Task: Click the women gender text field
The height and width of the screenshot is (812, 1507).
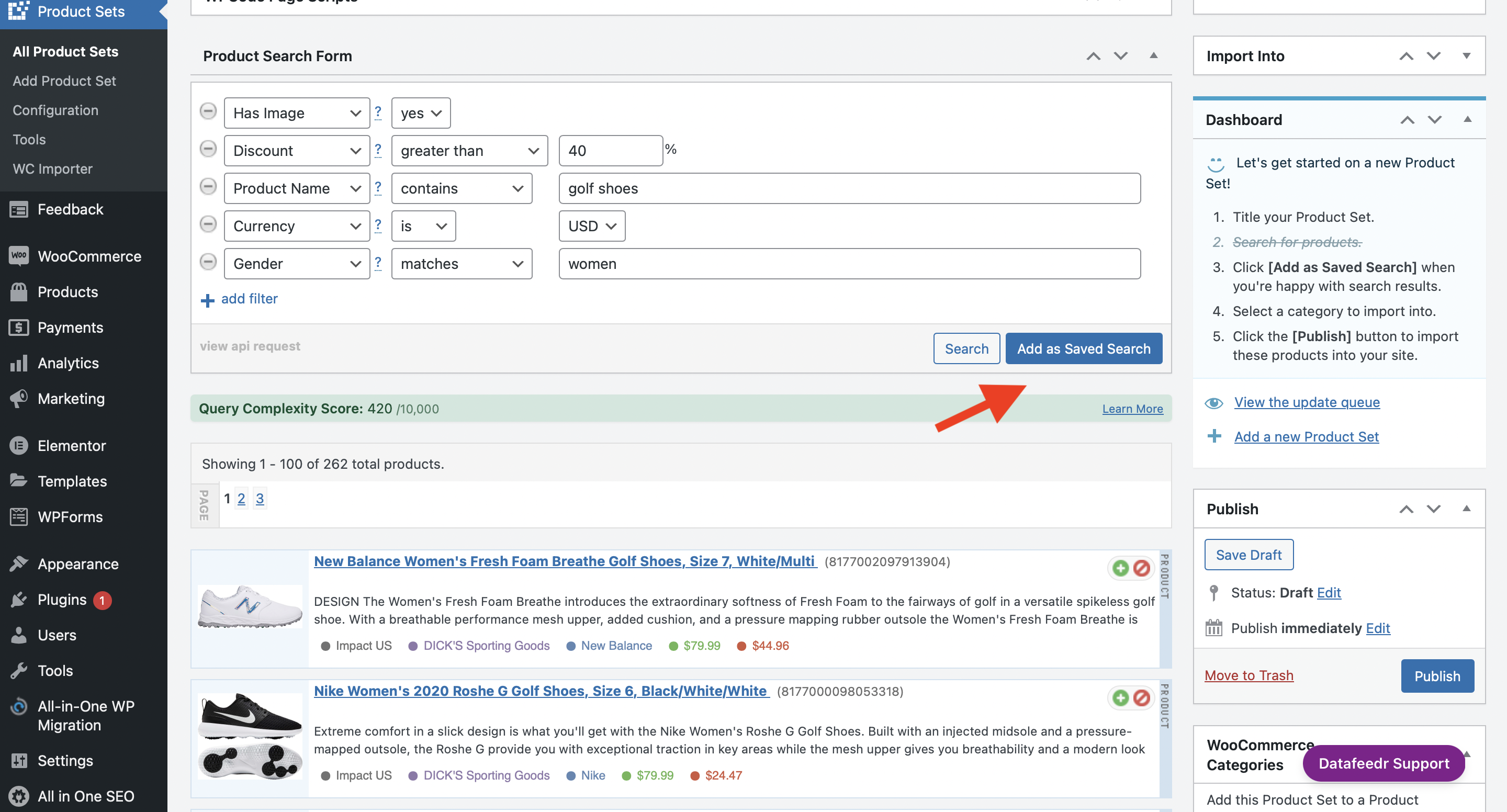Action: (849, 264)
